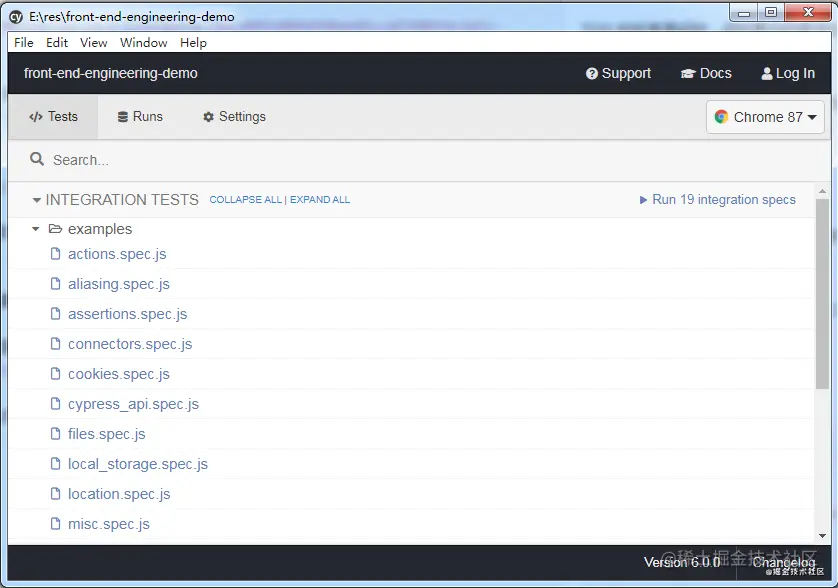838x588 pixels.
Task: Click EXPAND ALL link
Action: (320, 199)
